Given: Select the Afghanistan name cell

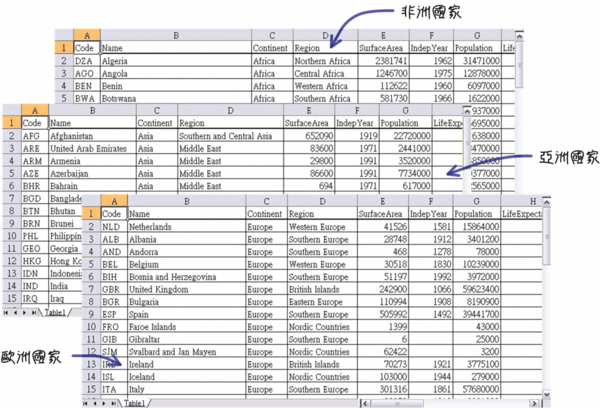Looking at the screenshot, I should click(92, 136).
